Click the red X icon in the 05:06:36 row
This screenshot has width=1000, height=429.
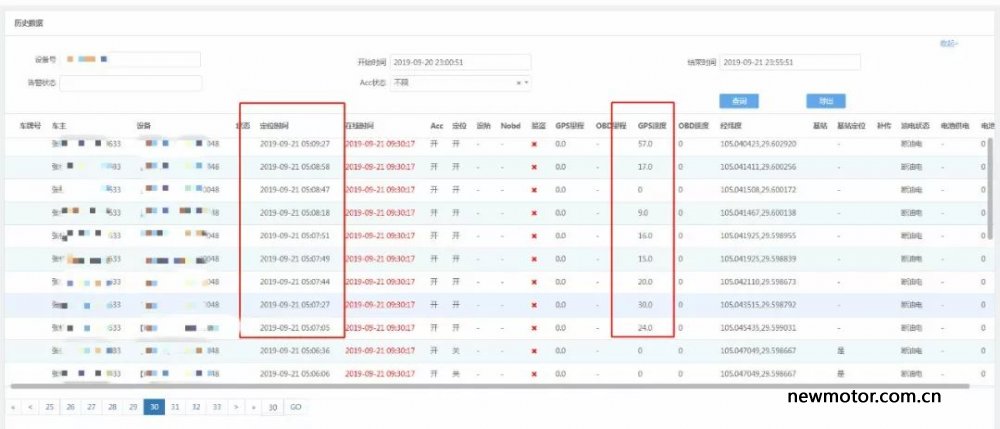pyautogui.click(x=534, y=351)
